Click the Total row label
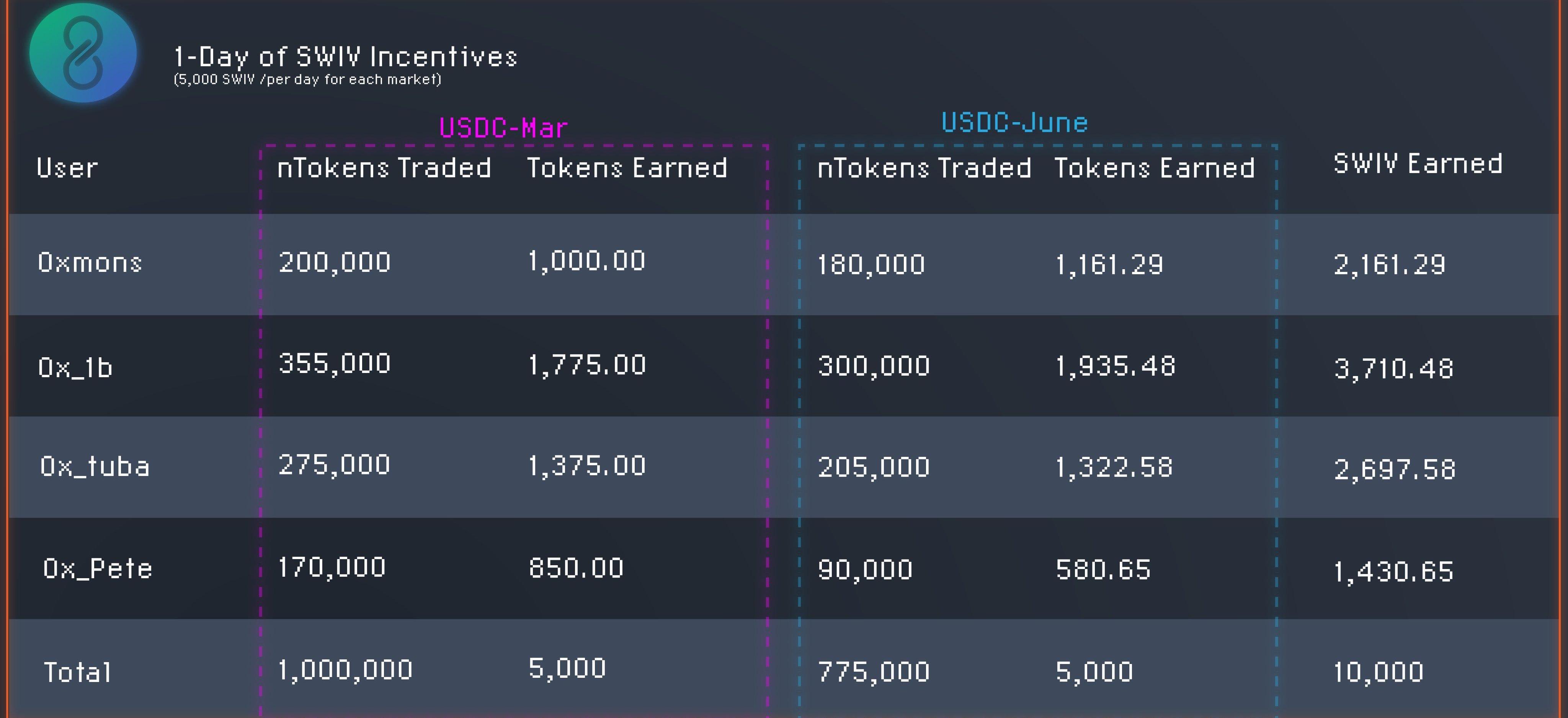 coord(78,672)
